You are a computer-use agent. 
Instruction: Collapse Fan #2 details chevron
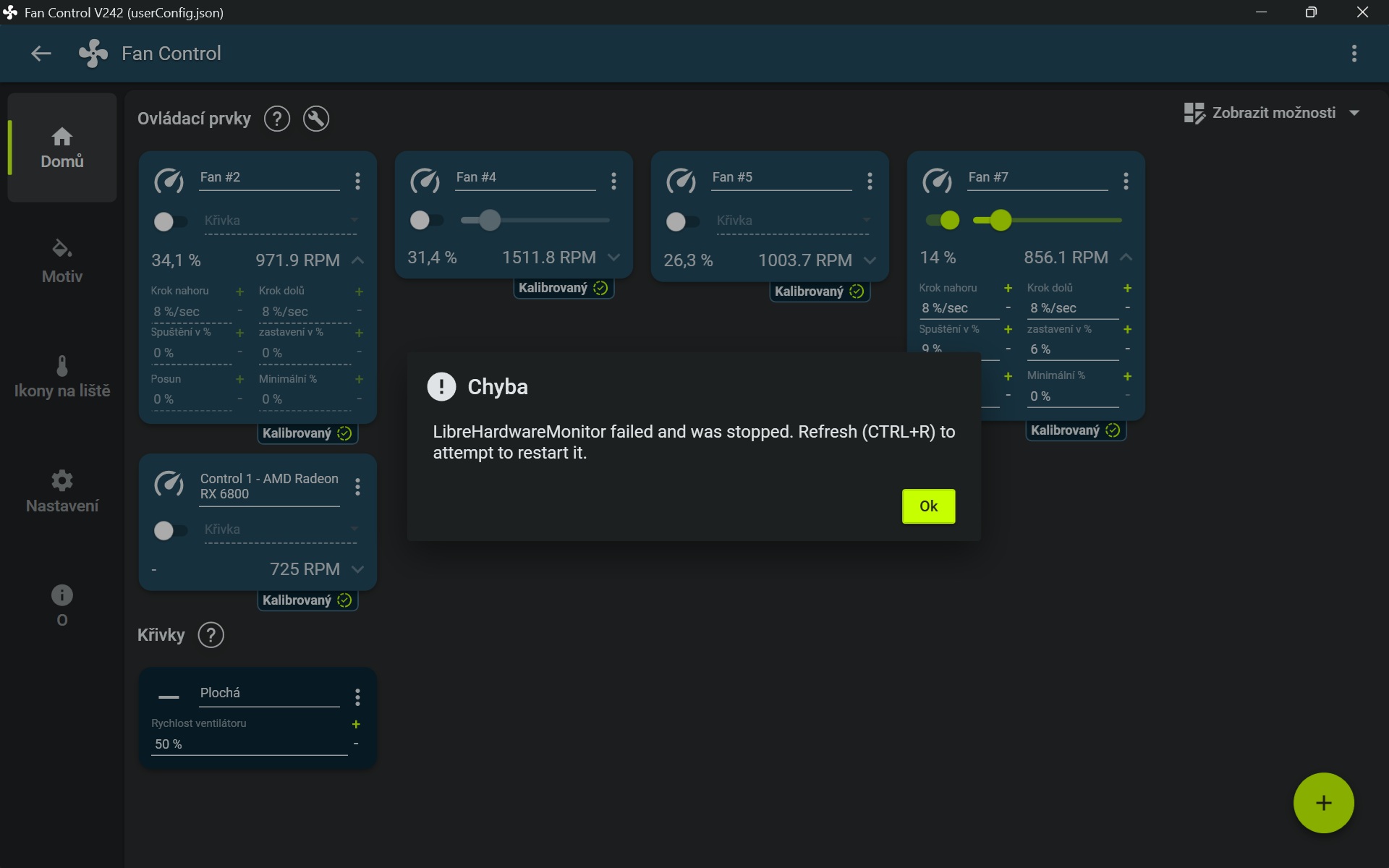click(x=357, y=260)
